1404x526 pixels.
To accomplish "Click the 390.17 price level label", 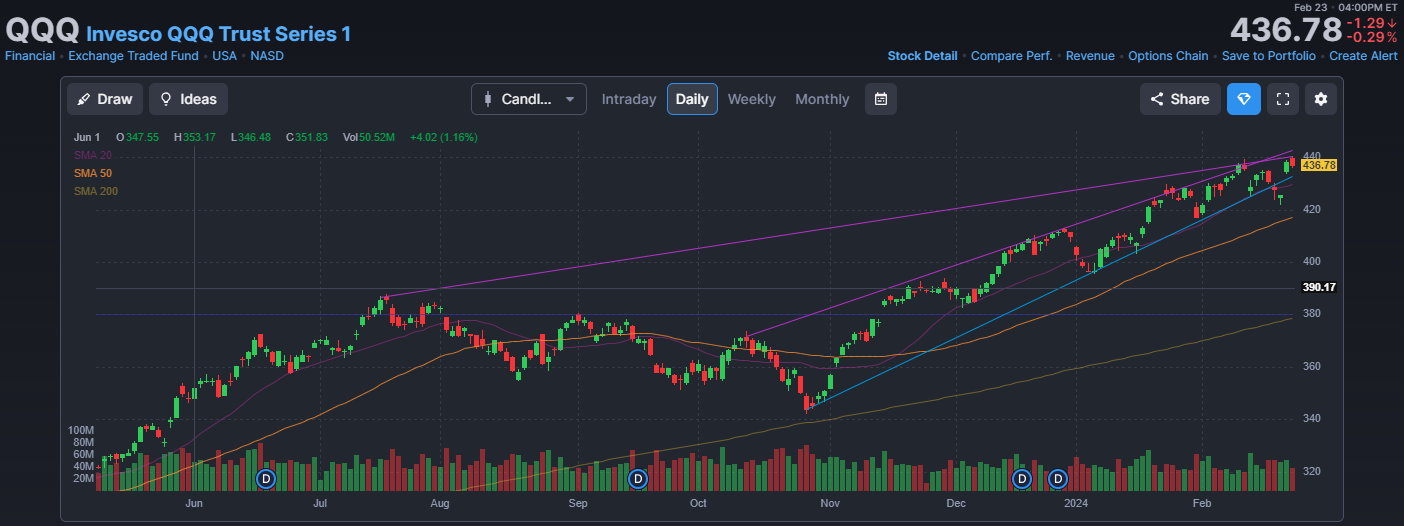I will 1320,288.
